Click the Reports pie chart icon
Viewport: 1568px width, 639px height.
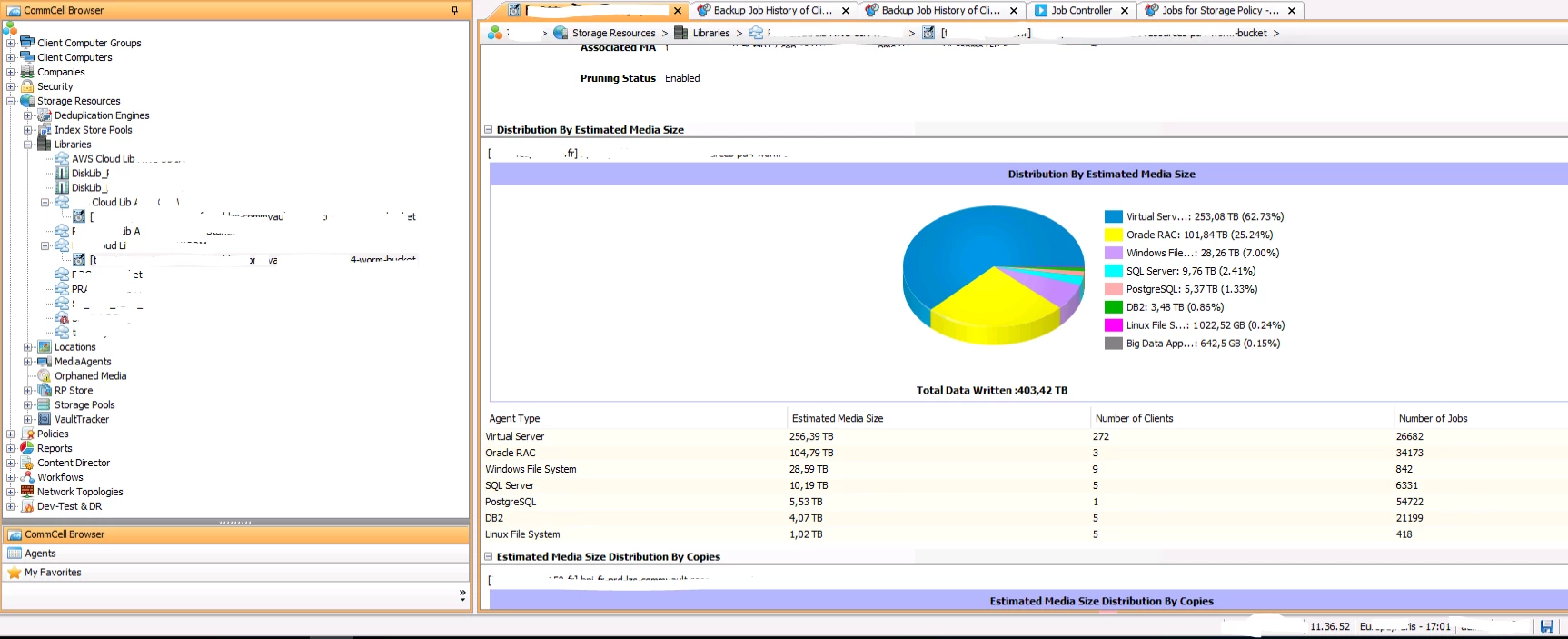(27, 448)
